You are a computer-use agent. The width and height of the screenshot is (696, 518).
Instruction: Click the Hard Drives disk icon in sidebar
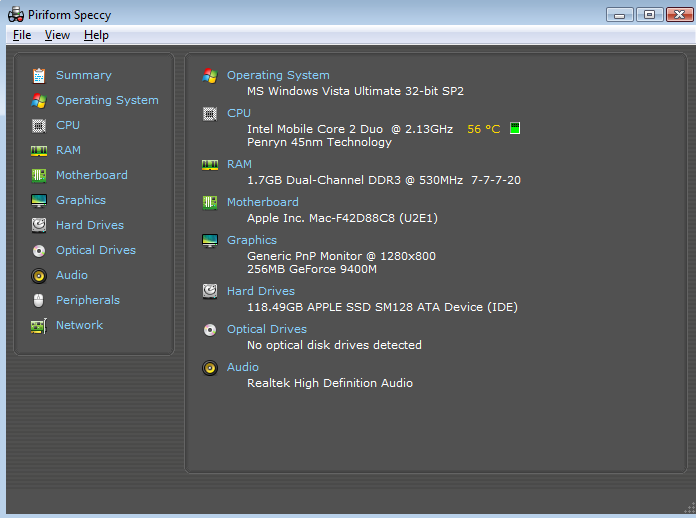point(39,225)
